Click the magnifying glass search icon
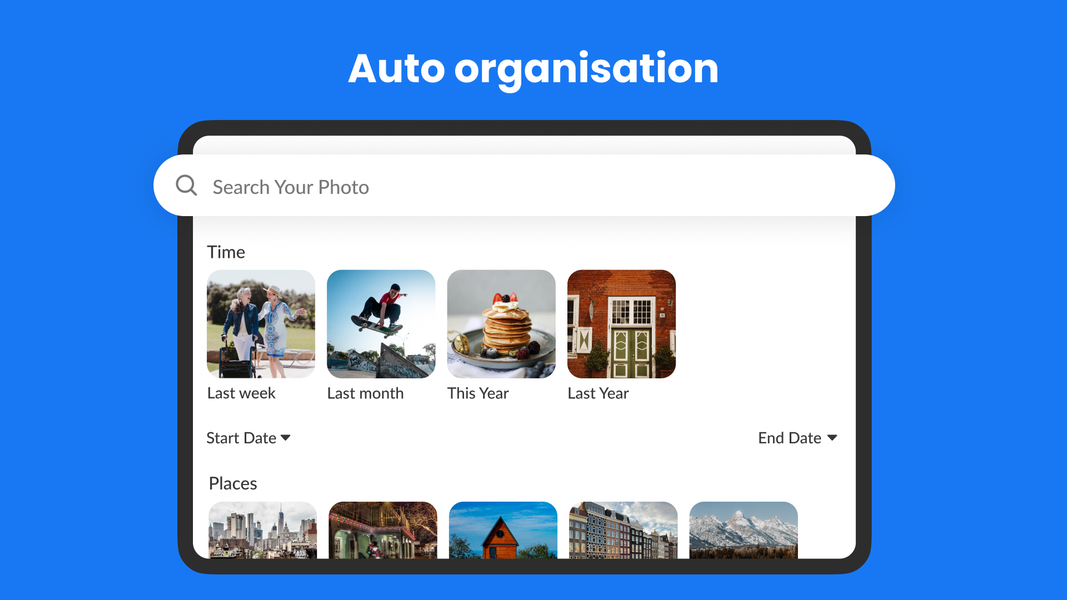Viewport: 1067px width, 600px height. [x=186, y=186]
